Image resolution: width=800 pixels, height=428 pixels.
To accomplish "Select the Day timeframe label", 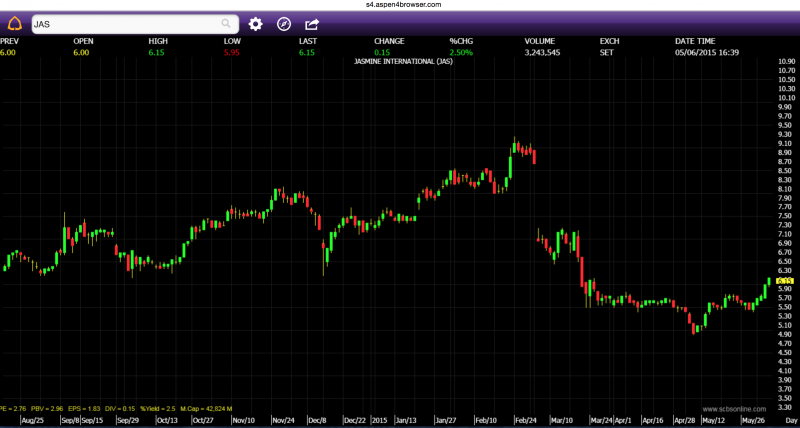I will click(x=788, y=421).
